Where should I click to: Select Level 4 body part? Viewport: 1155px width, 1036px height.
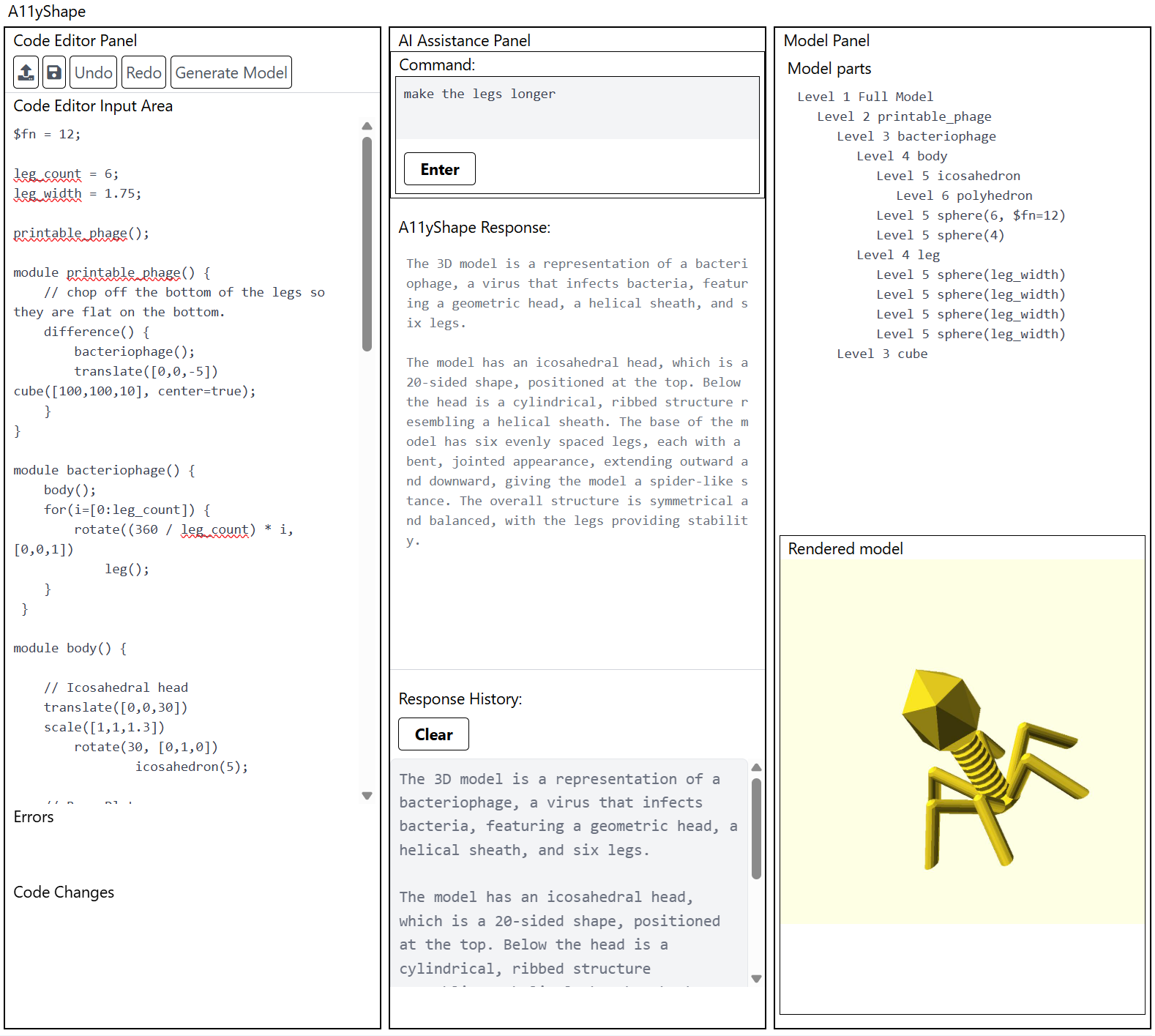click(x=902, y=156)
